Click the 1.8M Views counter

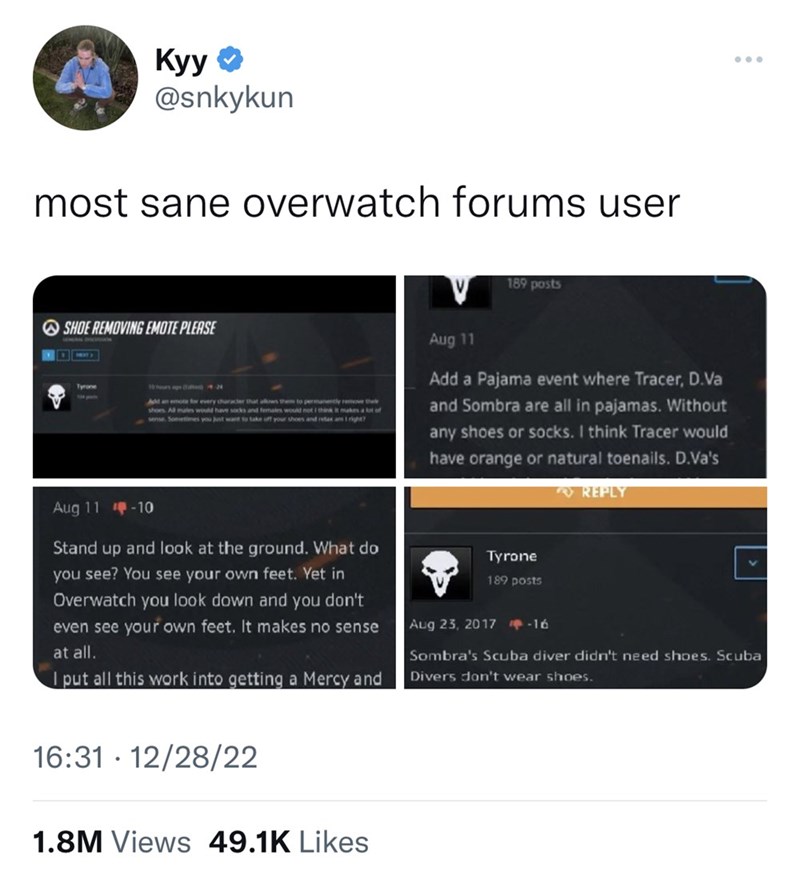click(112, 842)
